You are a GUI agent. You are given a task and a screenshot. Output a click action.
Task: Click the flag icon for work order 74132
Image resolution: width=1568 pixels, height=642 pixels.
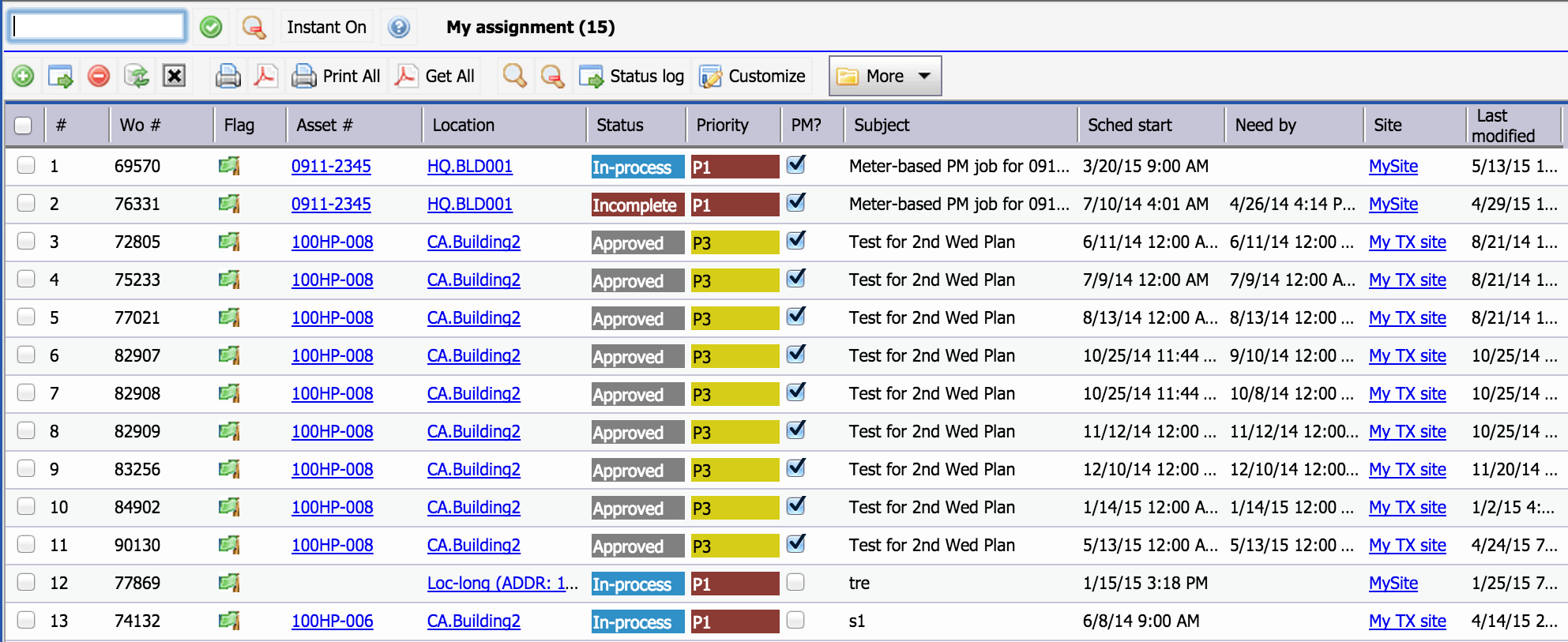pyautogui.click(x=229, y=621)
